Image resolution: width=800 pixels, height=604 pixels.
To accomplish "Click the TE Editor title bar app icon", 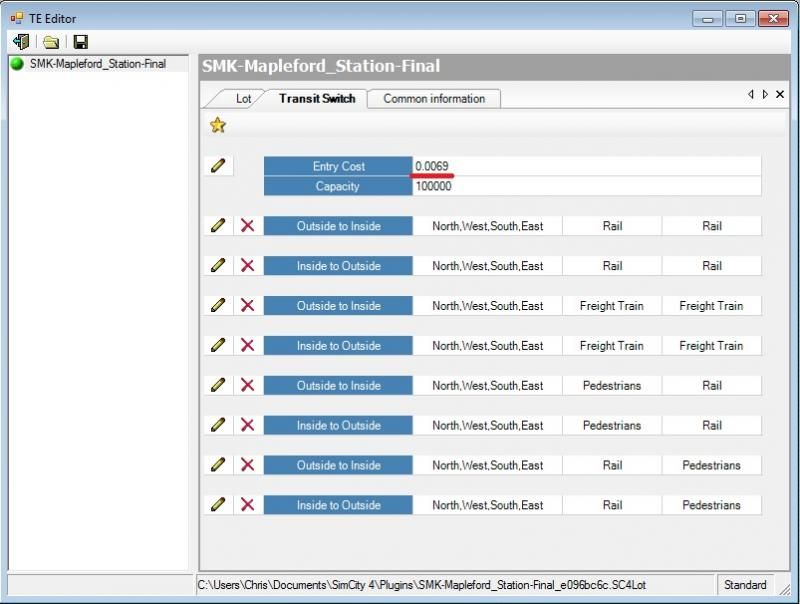I will (x=17, y=18).
